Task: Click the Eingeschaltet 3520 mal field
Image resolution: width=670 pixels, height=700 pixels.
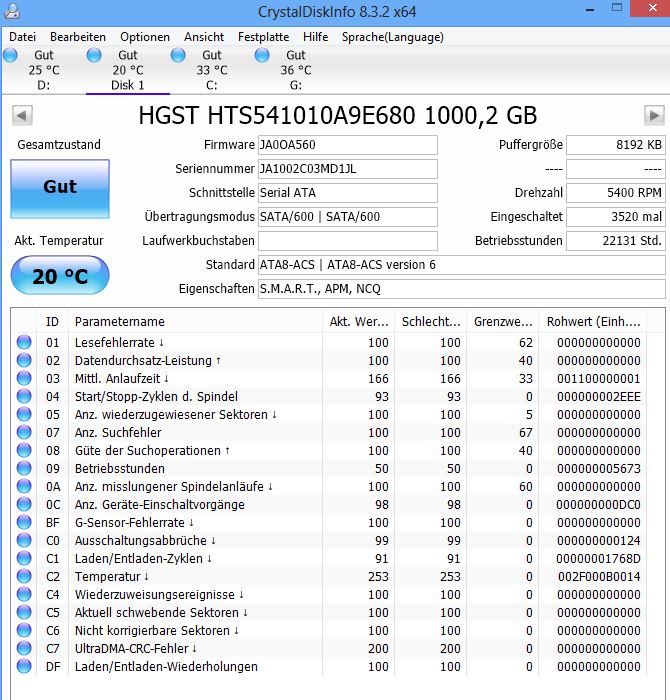Action: pos(616,217)
